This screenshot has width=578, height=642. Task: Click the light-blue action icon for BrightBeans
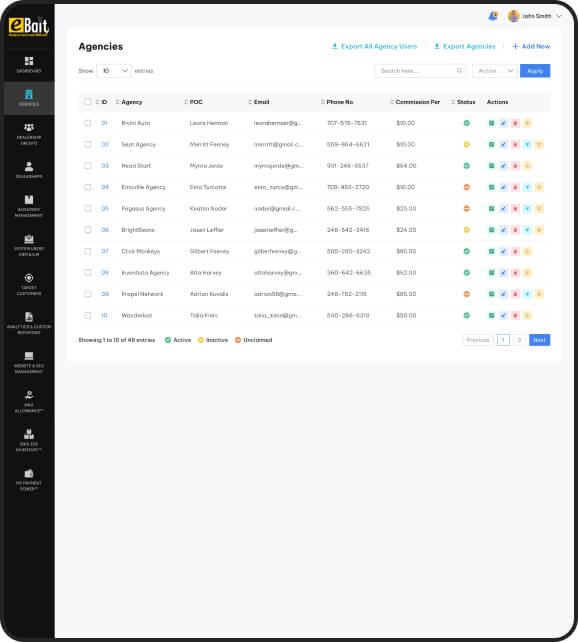coord(527,230)
